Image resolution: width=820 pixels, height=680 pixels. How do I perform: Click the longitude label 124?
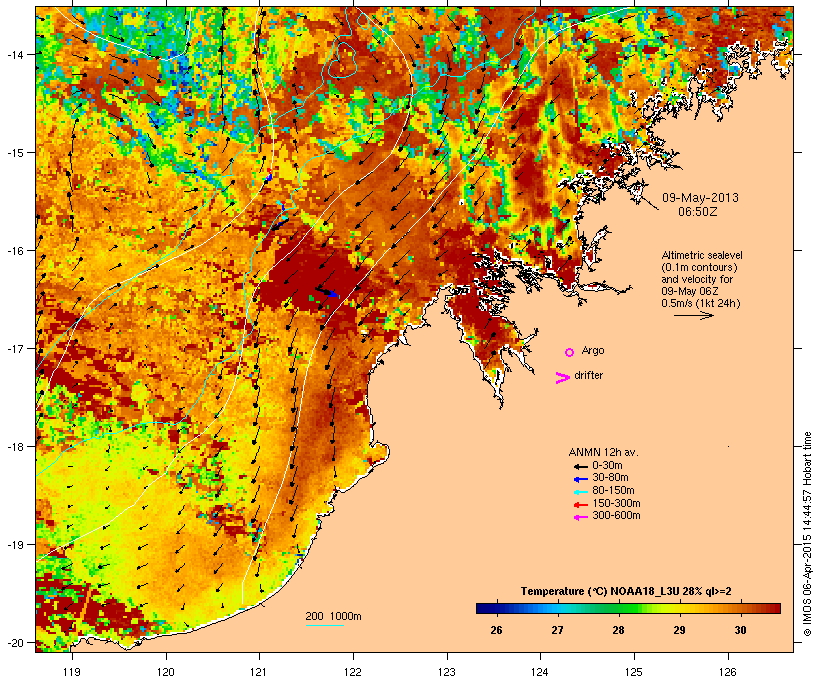[540, 672]
